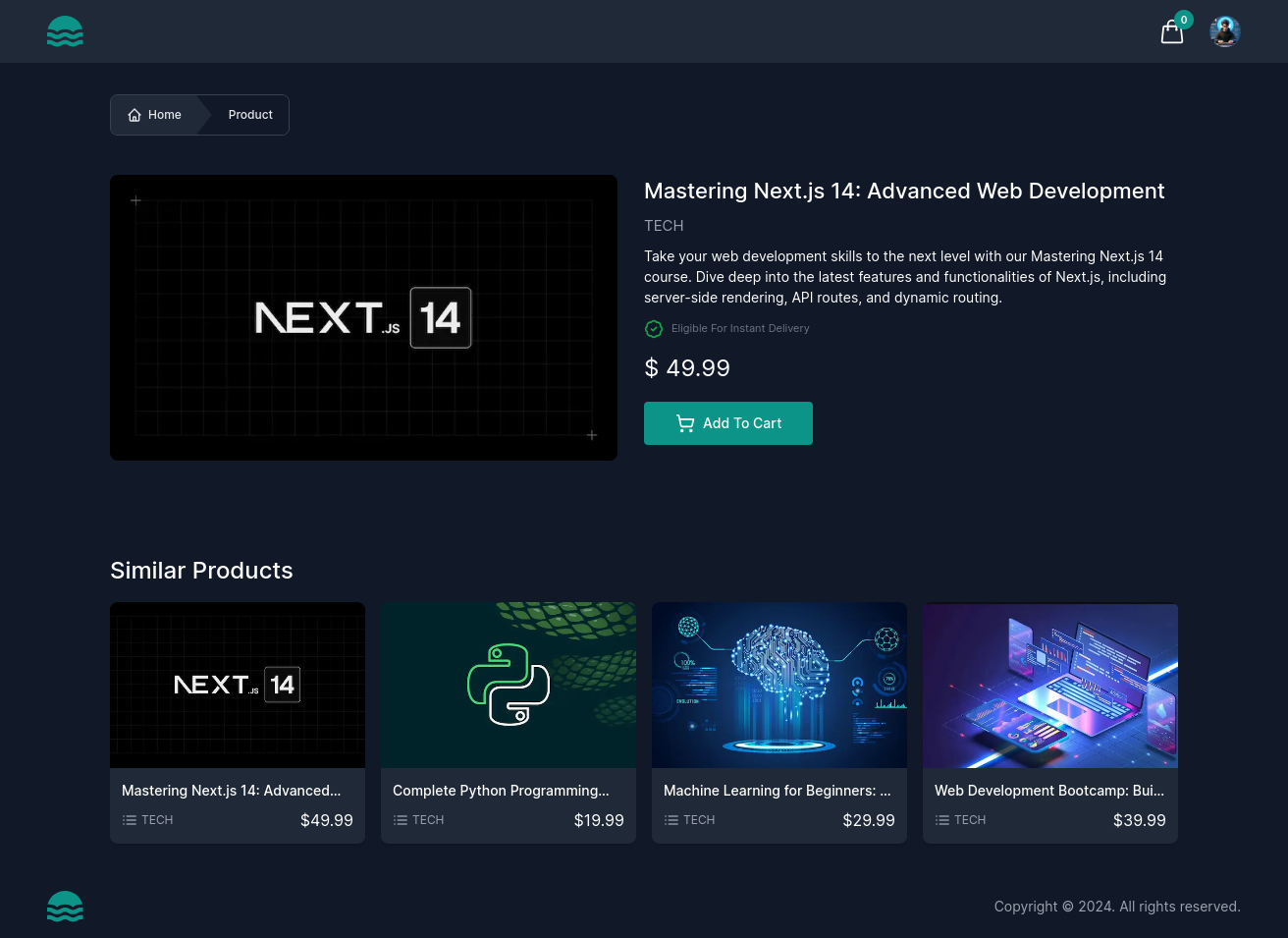Click the home icon in breadcrumb
The width and height of the screenshot is (1288, 938).
134,115
